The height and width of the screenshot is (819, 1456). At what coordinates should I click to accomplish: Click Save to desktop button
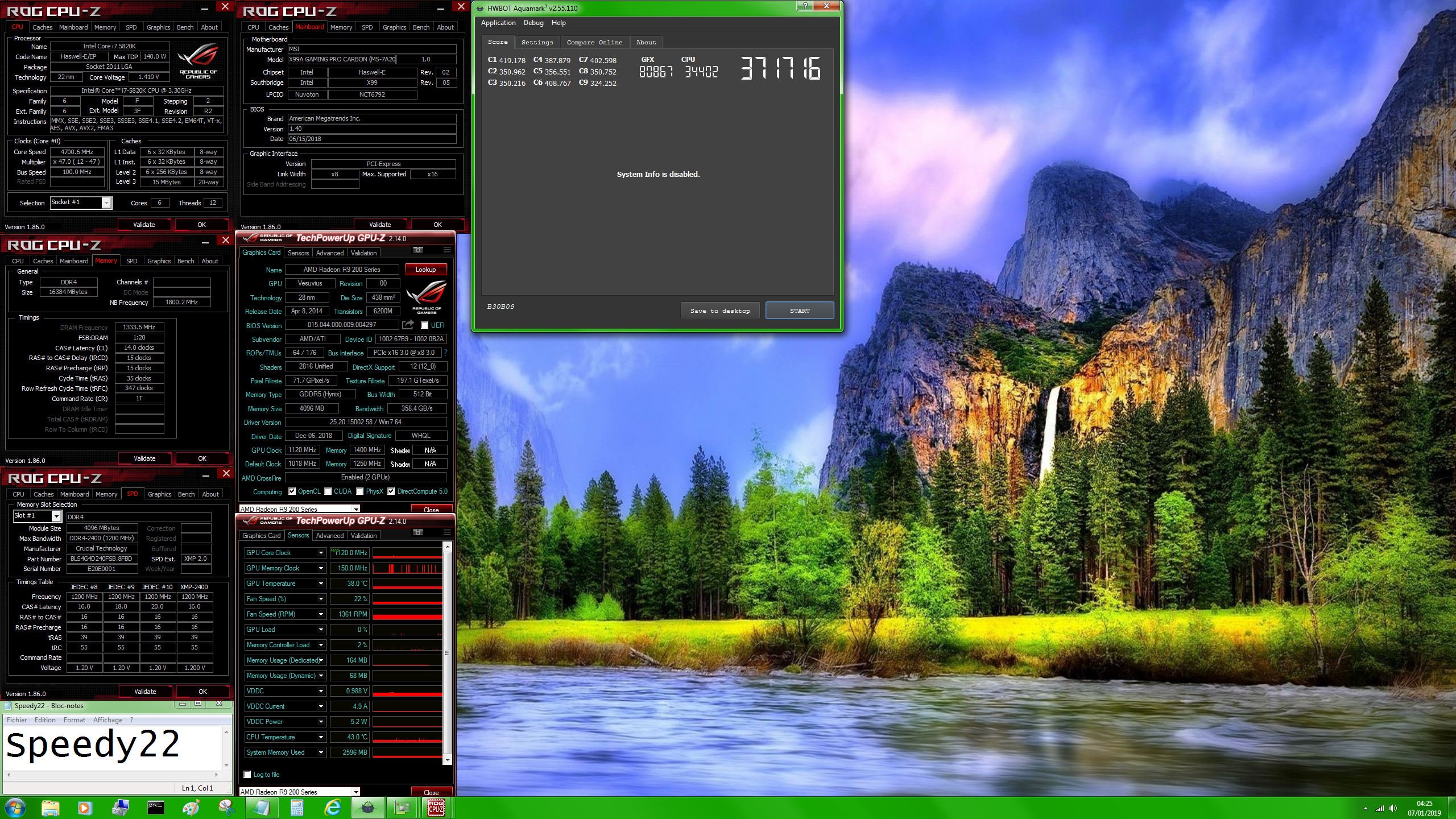pos(720,311)
